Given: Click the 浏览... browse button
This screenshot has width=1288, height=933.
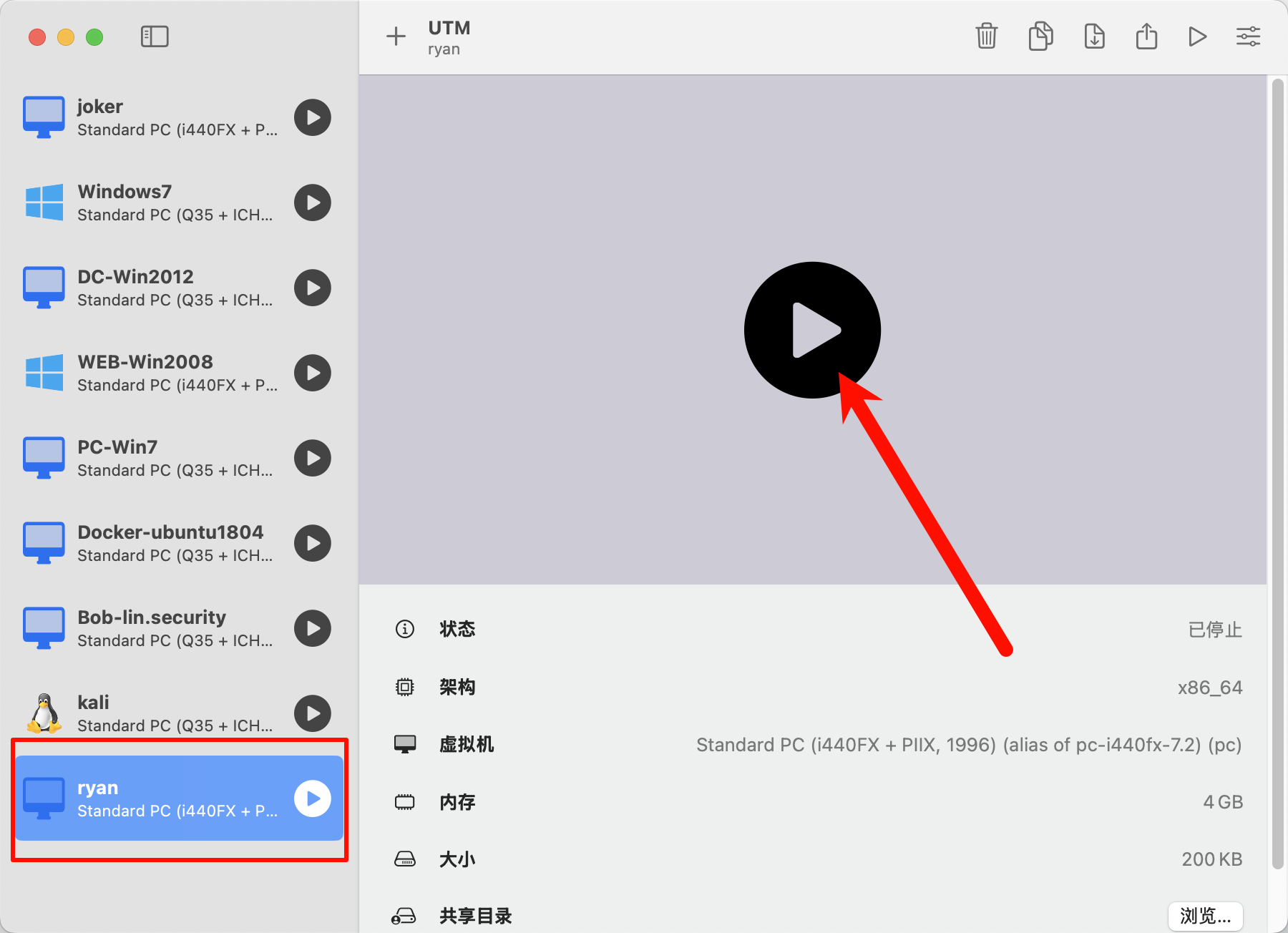Looking at the screenshot, I should pos(1206,916).
